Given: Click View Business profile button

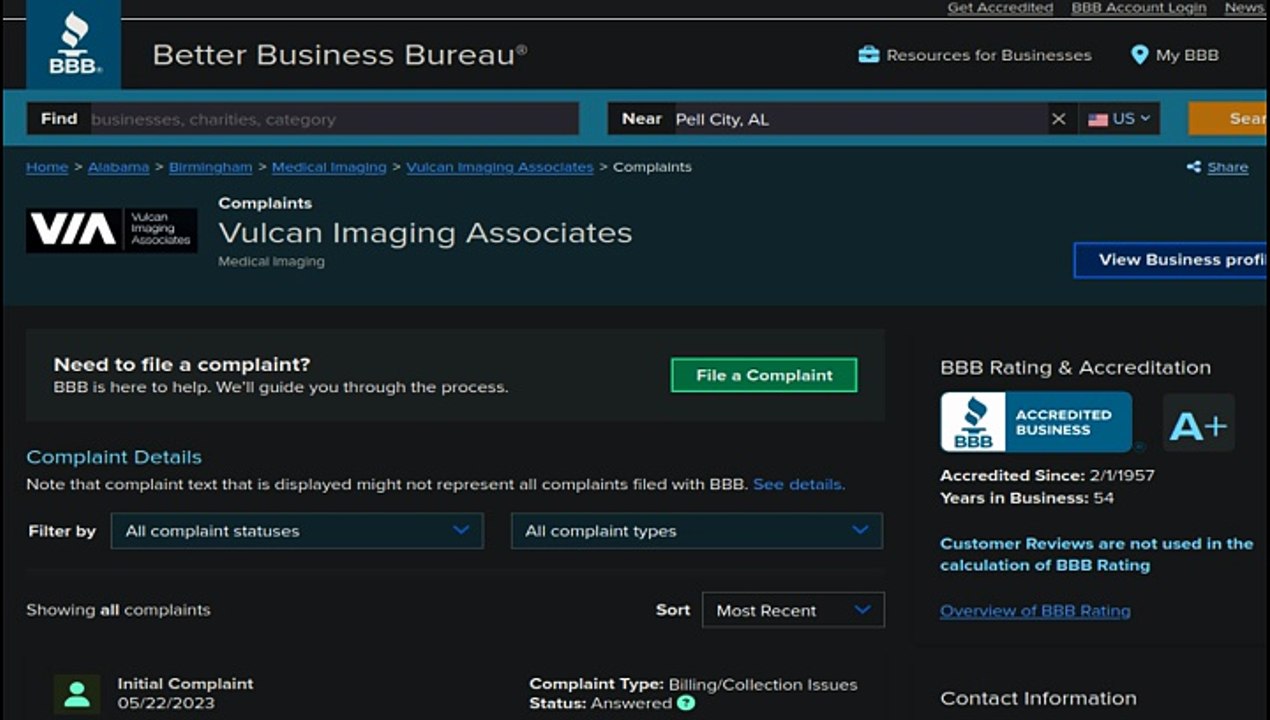Looking at the screenshot, I should point(1172,260).
